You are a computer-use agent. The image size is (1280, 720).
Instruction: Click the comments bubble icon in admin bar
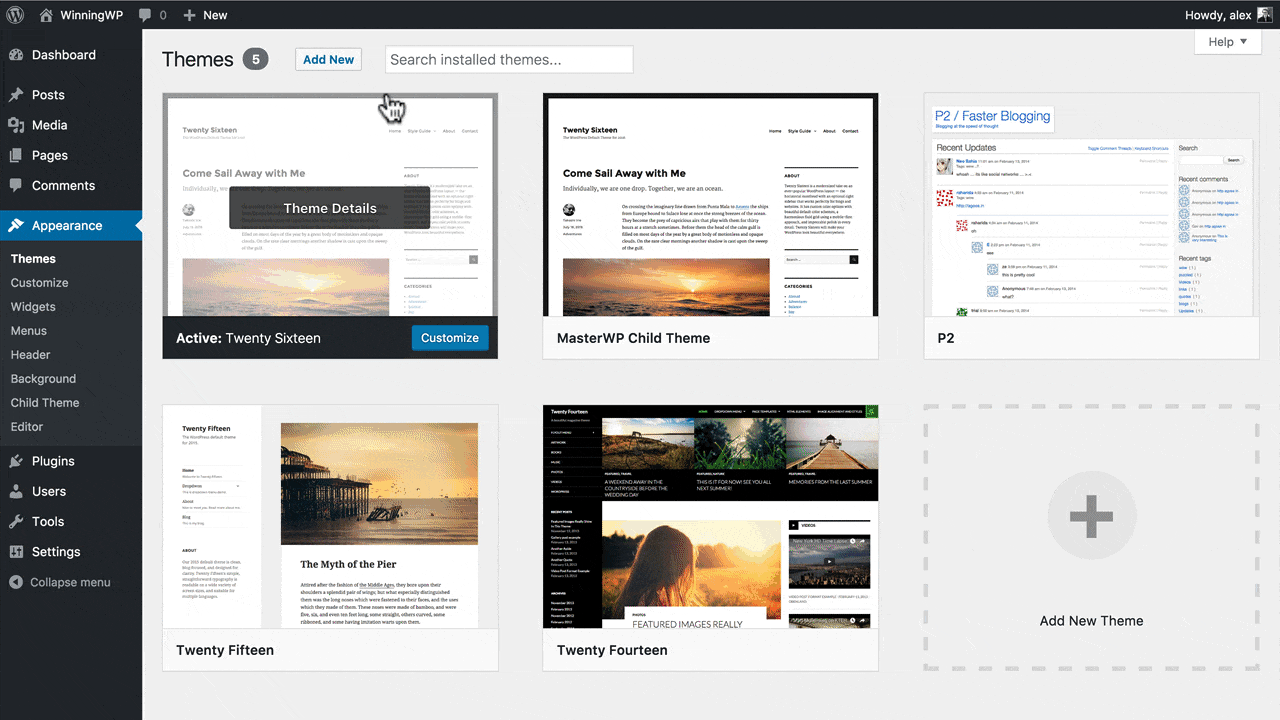click(145, 15)
